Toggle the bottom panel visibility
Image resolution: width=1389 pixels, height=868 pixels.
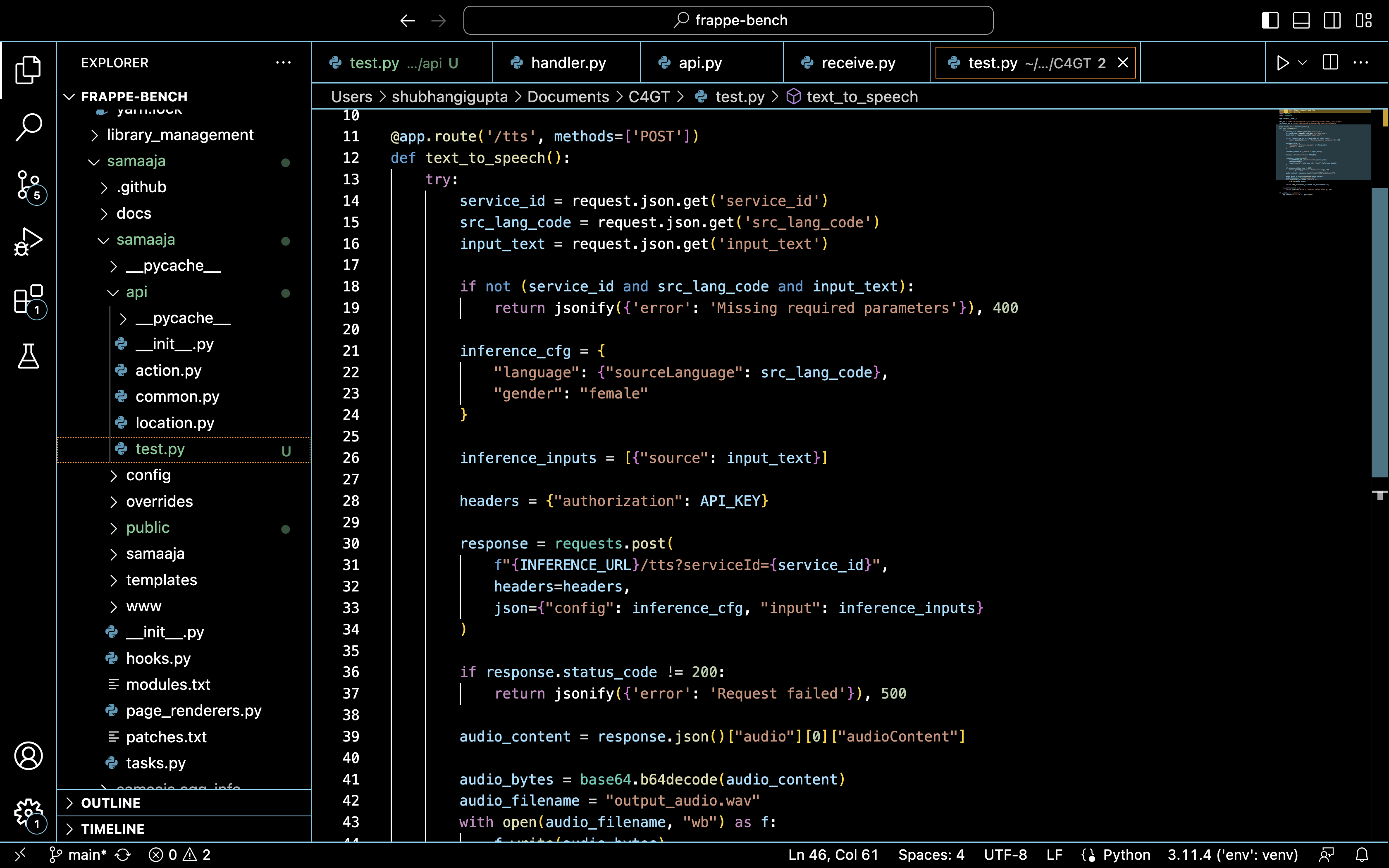(1301, 20)
